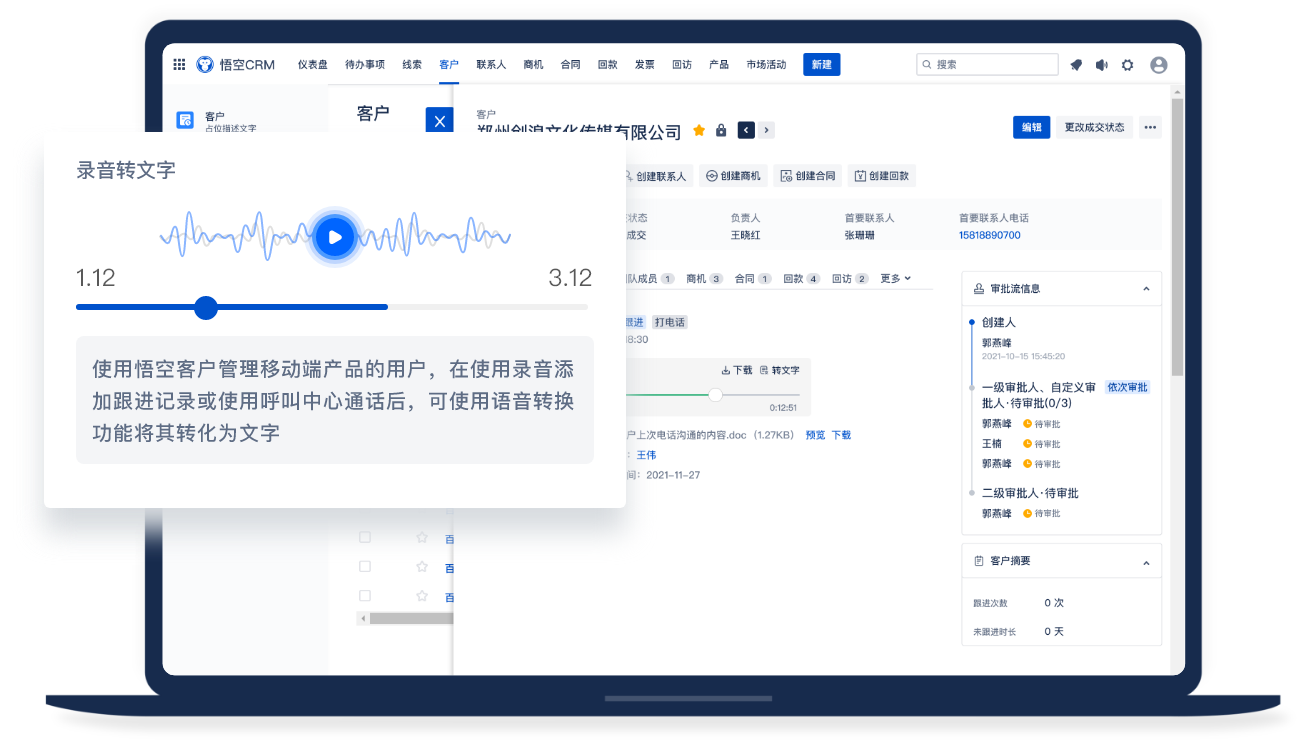Tick the first visible customer list checkbox

[365, 537]
